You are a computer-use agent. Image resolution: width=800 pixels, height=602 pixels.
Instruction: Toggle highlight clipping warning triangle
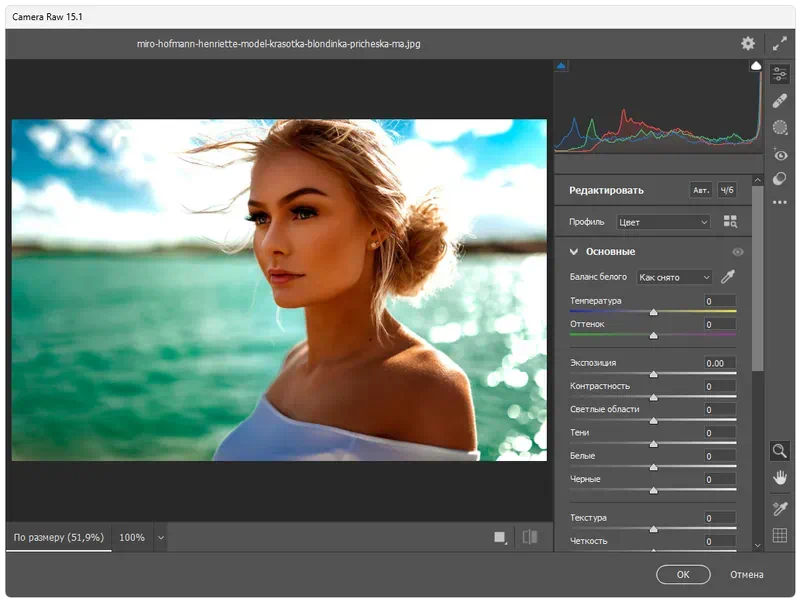[x=756, y=66]
